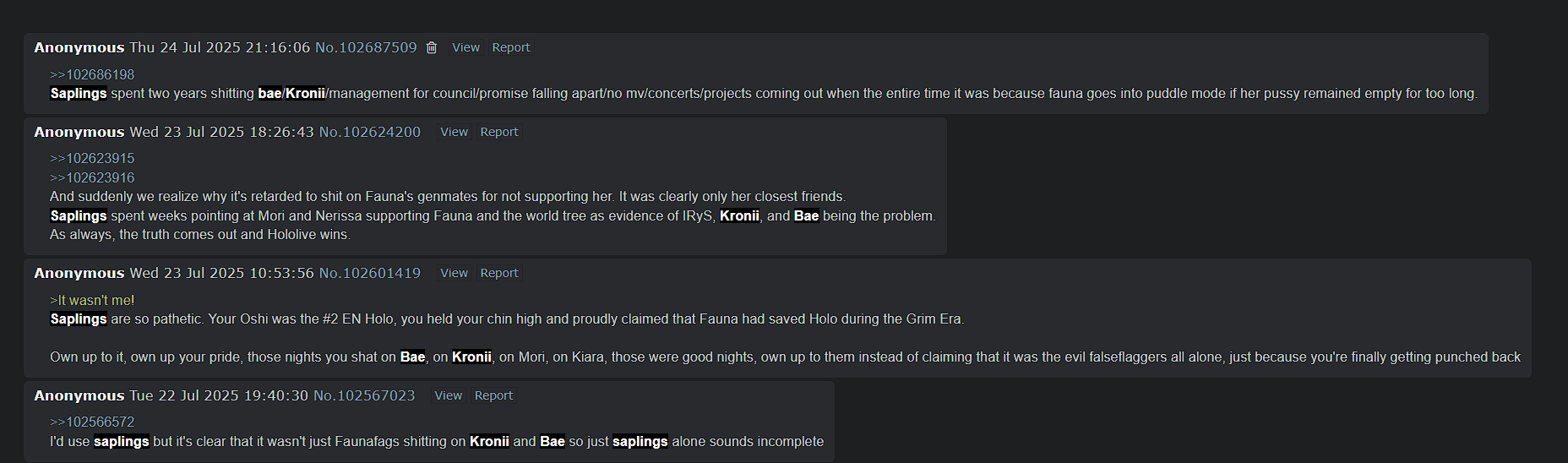
Task: Open View link for post No.102601419
Action: click(454, 274)
